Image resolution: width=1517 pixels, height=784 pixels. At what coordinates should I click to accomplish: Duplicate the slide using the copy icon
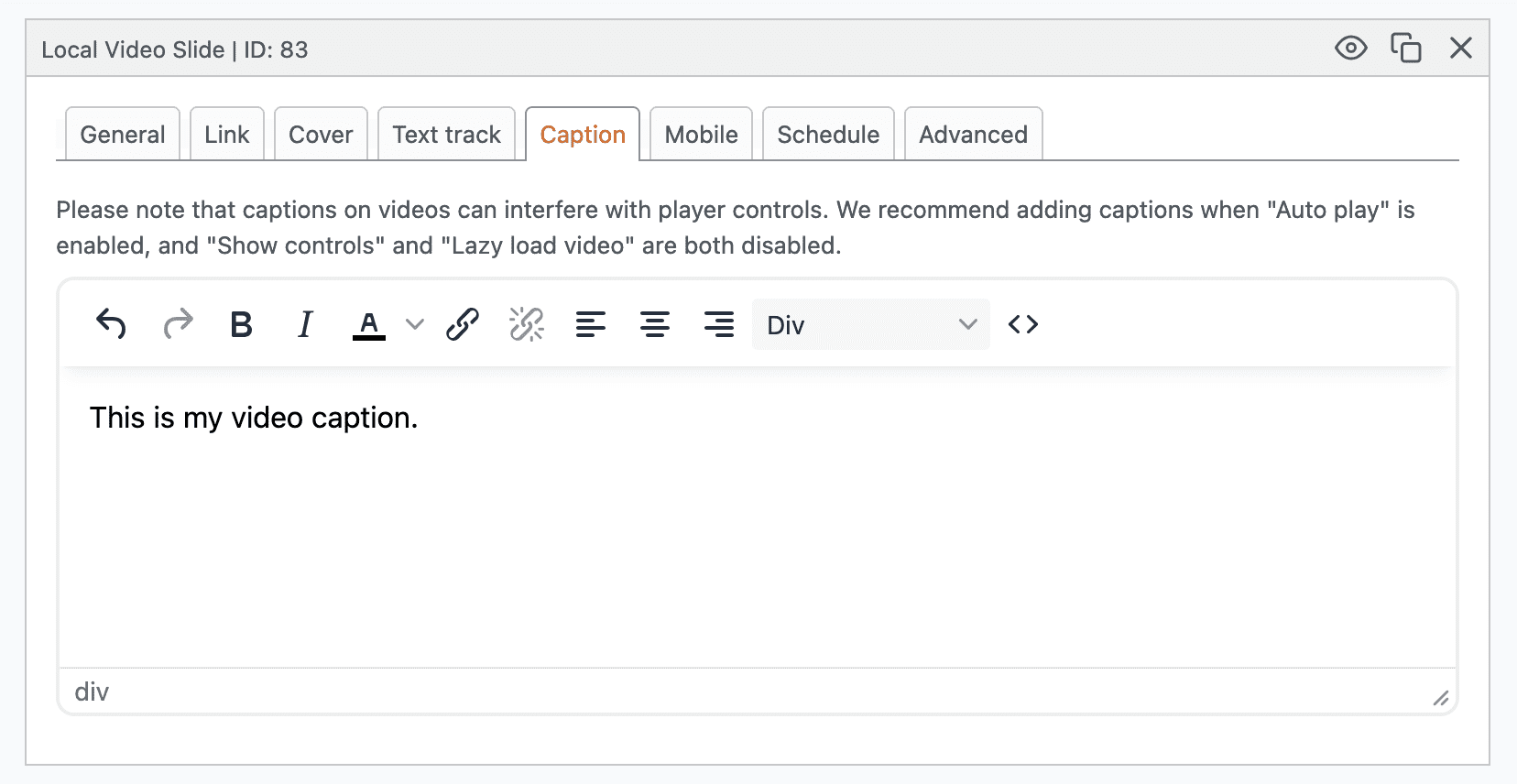pyautogui.click(x=1405, y=48)
